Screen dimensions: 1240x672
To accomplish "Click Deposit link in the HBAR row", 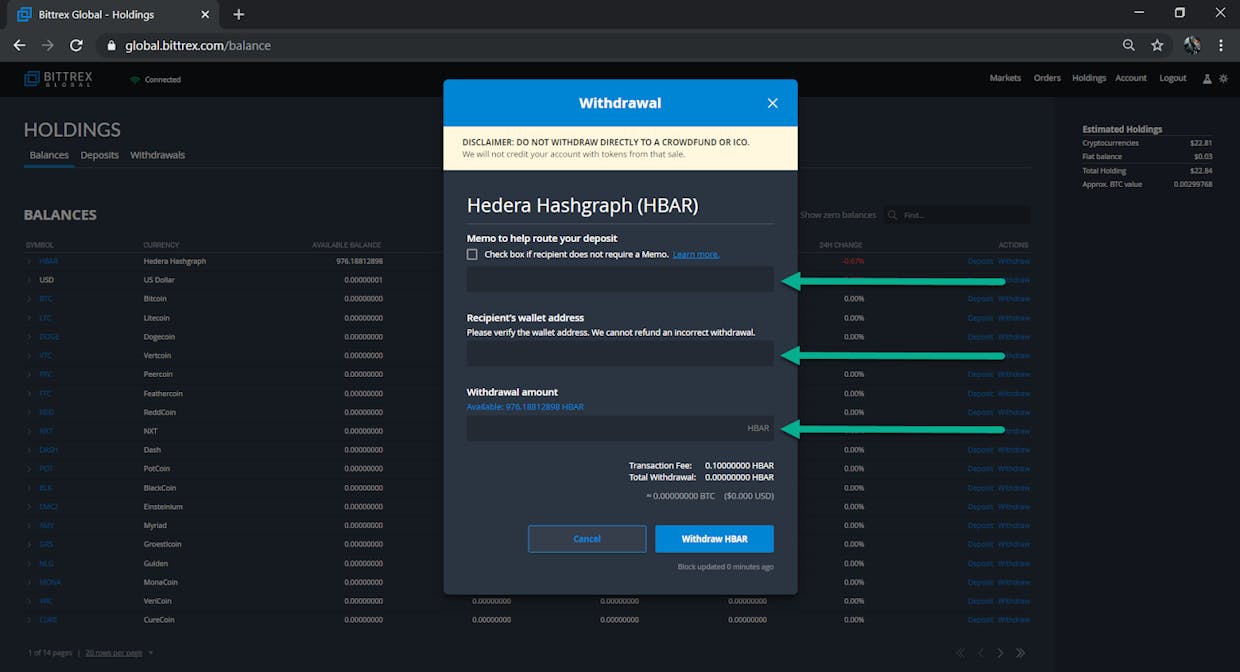I will [x=980, y=261].
